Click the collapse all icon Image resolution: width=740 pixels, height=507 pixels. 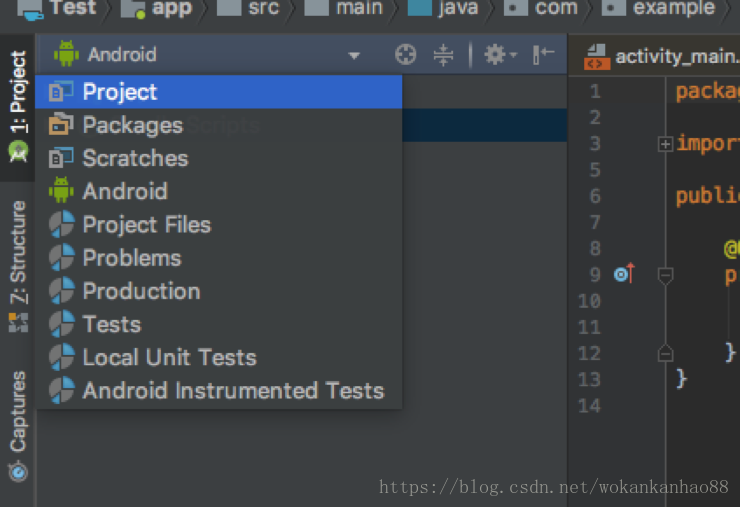click(443, 55)
